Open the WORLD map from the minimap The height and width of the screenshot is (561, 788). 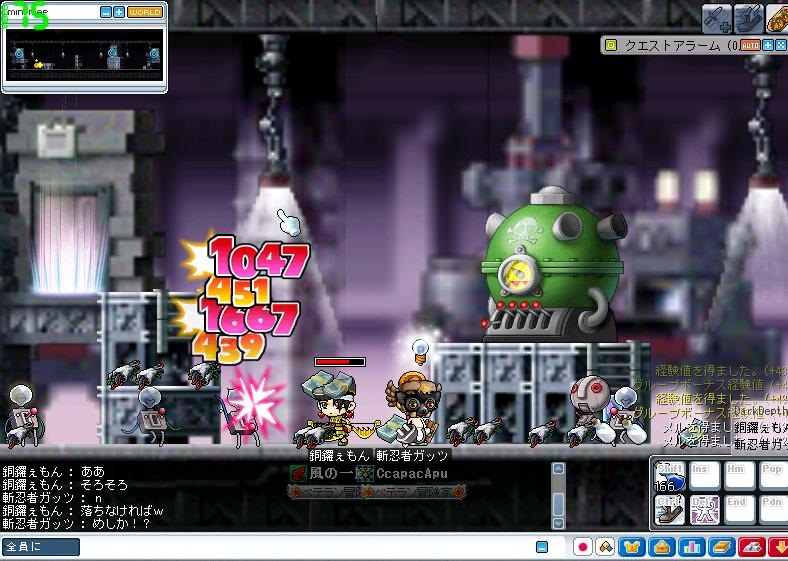pyautogui.click(x=145, y=12)
